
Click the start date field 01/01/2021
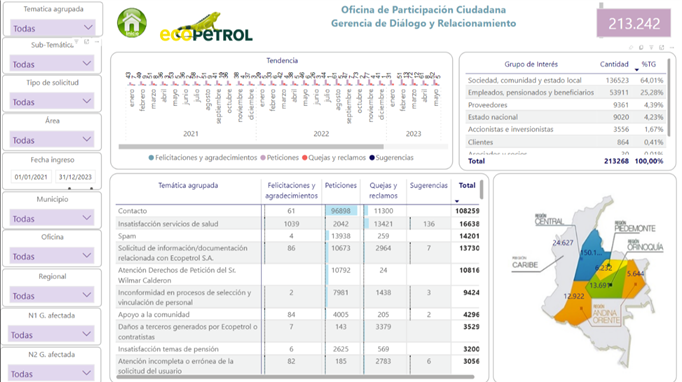click(30, 177)
